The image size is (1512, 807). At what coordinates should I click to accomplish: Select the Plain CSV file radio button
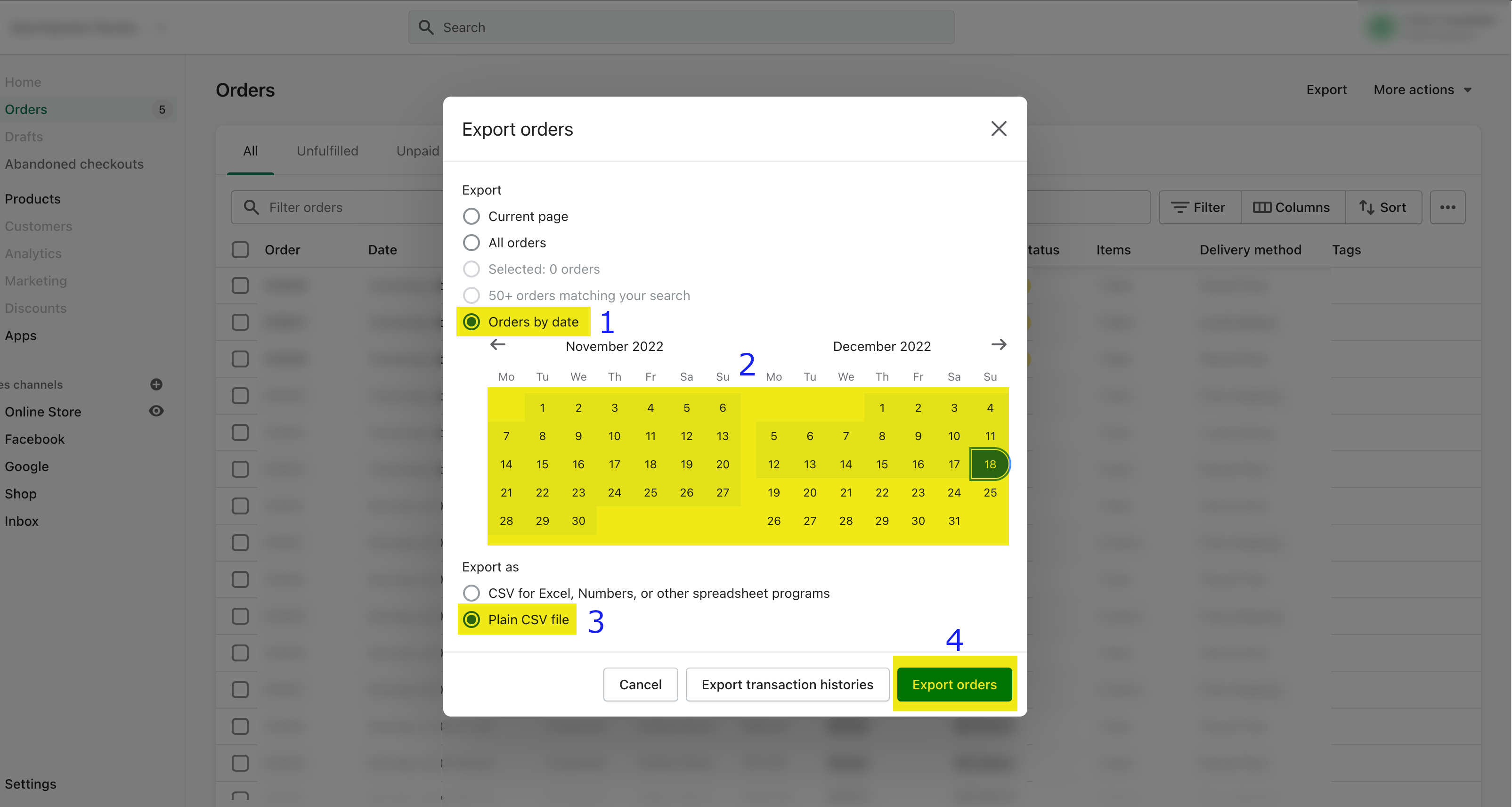point(471,618)
